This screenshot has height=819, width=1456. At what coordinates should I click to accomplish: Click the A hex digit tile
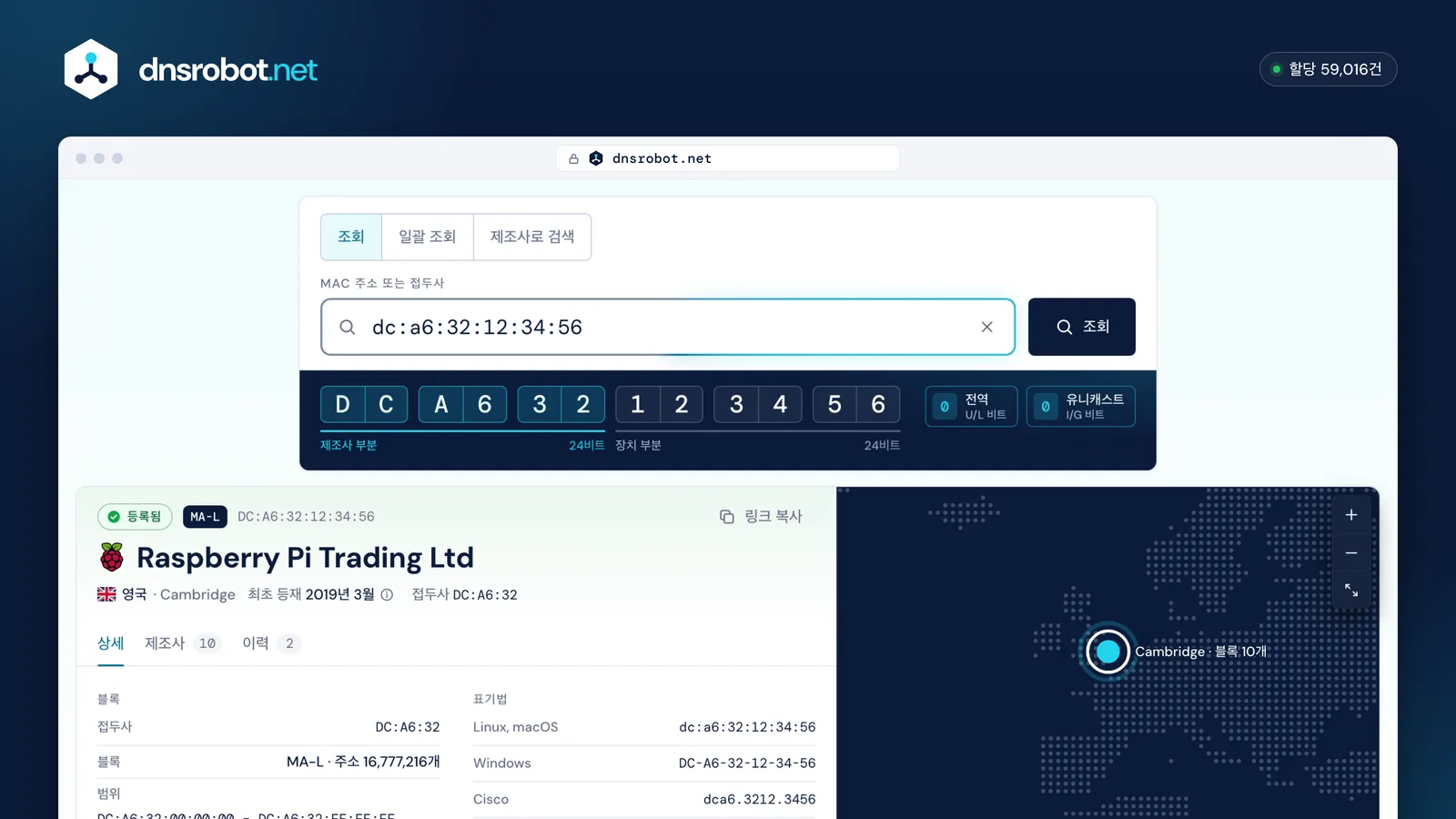click(x=441, y=404)
